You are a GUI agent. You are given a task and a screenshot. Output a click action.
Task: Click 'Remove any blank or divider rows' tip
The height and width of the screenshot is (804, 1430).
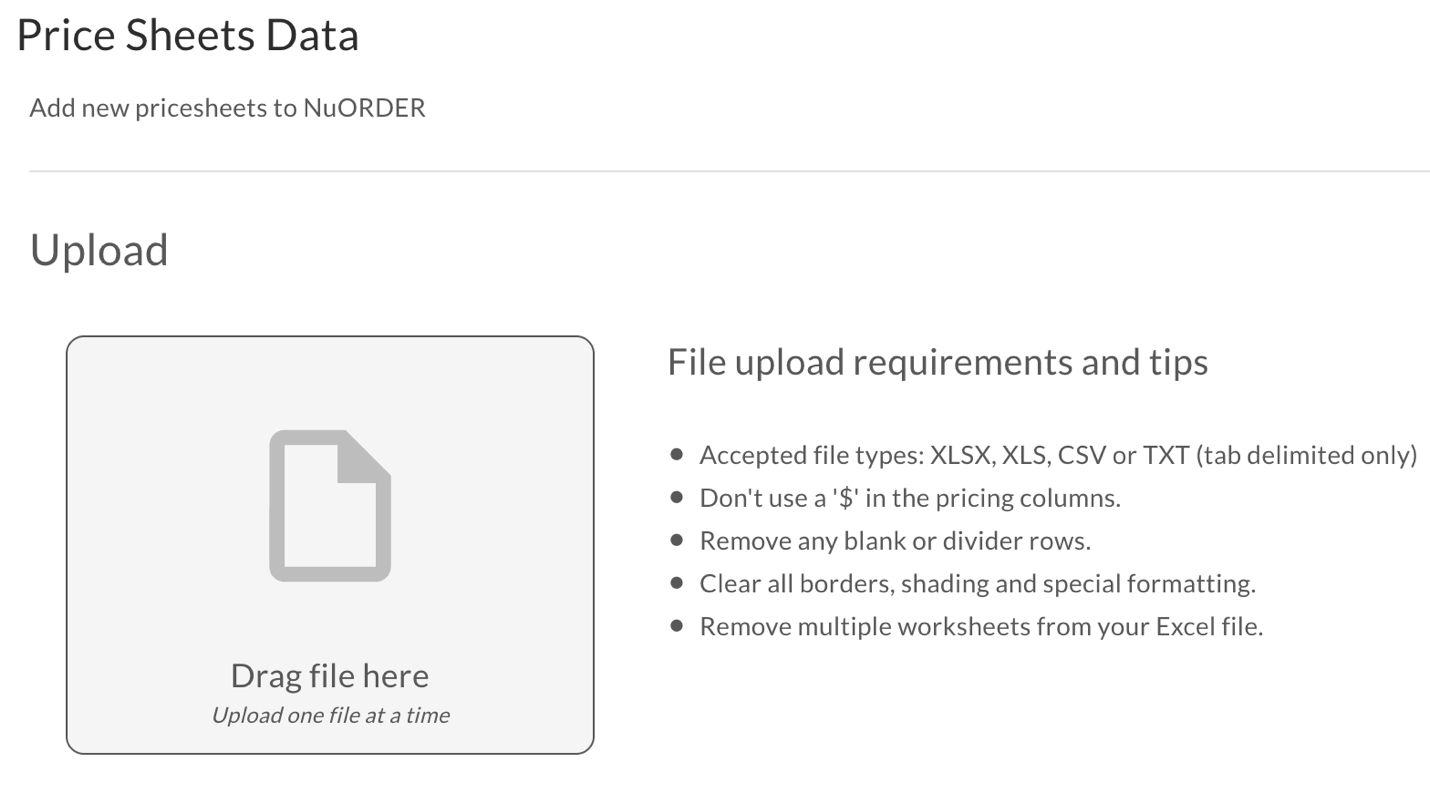(895, 541)
